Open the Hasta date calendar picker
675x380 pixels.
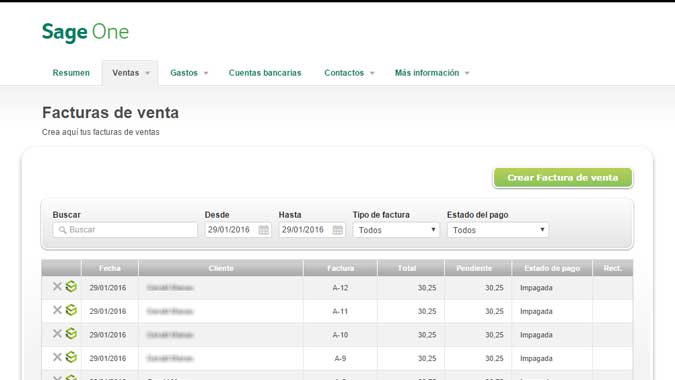[x=338, y=230]
